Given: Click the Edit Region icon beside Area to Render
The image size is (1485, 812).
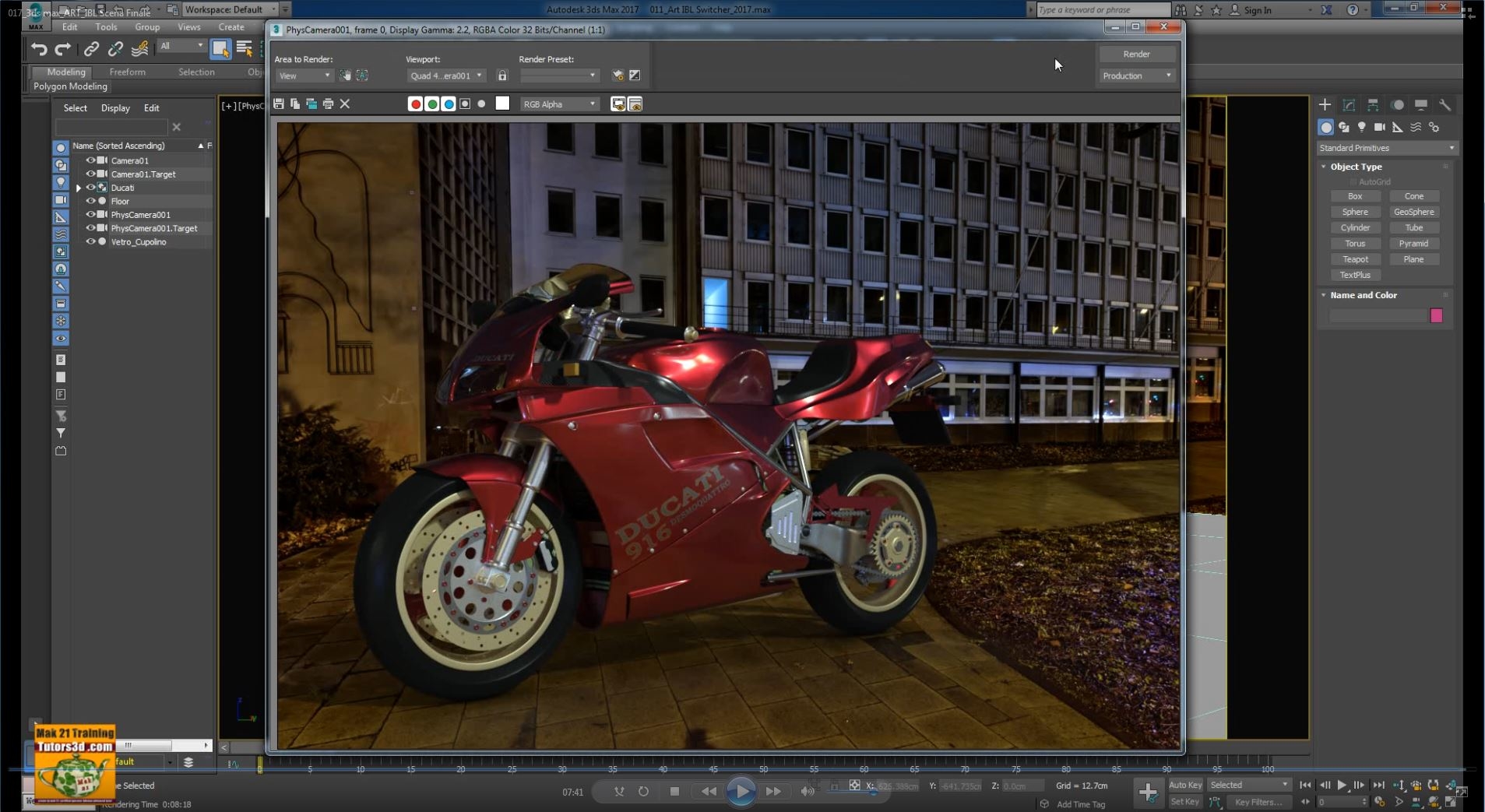Looking at the screenshot, I should tap(345, 76).
